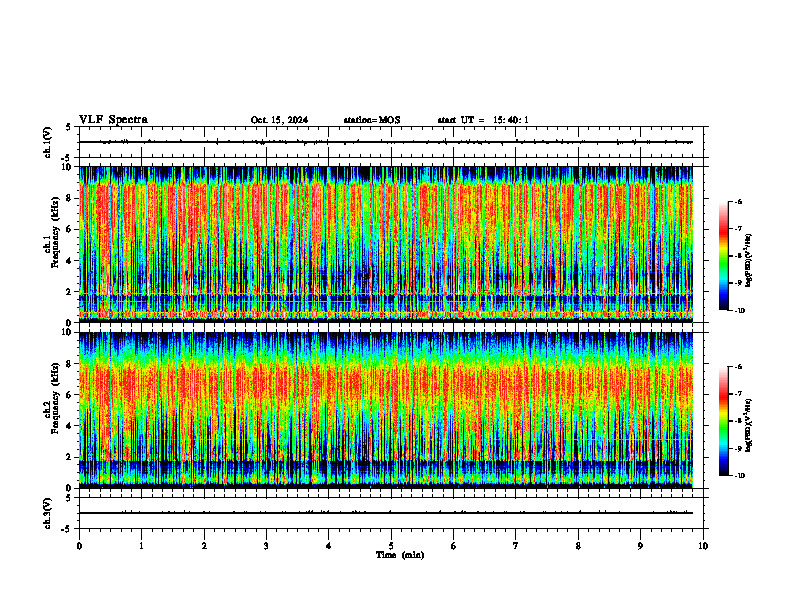Click the "-6" label on ch.2 colorbar

click(738, 367)
